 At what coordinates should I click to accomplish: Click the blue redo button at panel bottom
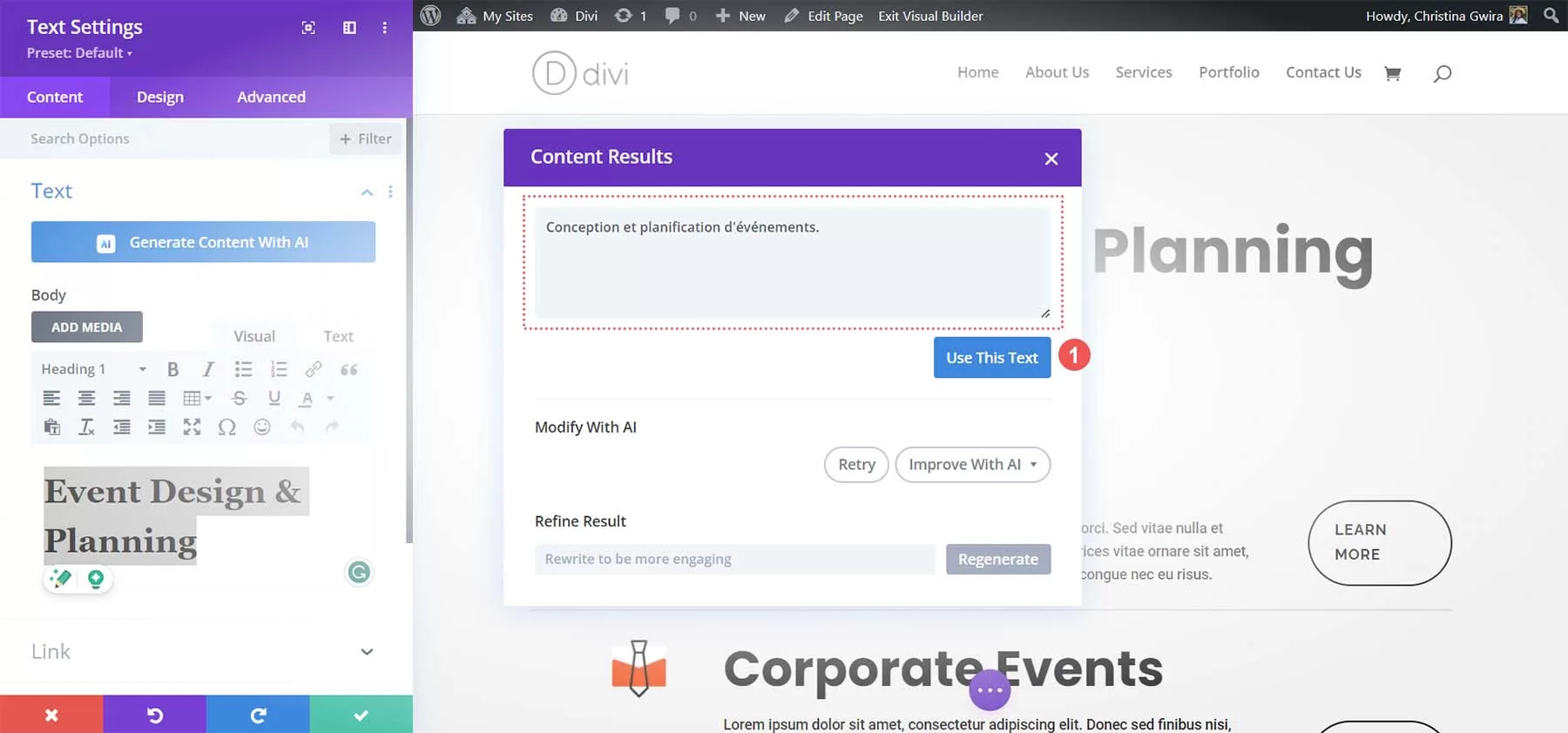click(258, 715)
